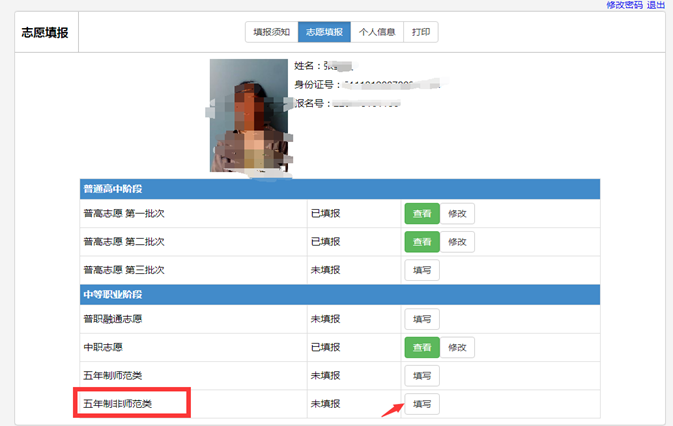View 普高志愿 第一批次 with 查看 button
This screenshot has width=673, height=426.
point(421,213)
